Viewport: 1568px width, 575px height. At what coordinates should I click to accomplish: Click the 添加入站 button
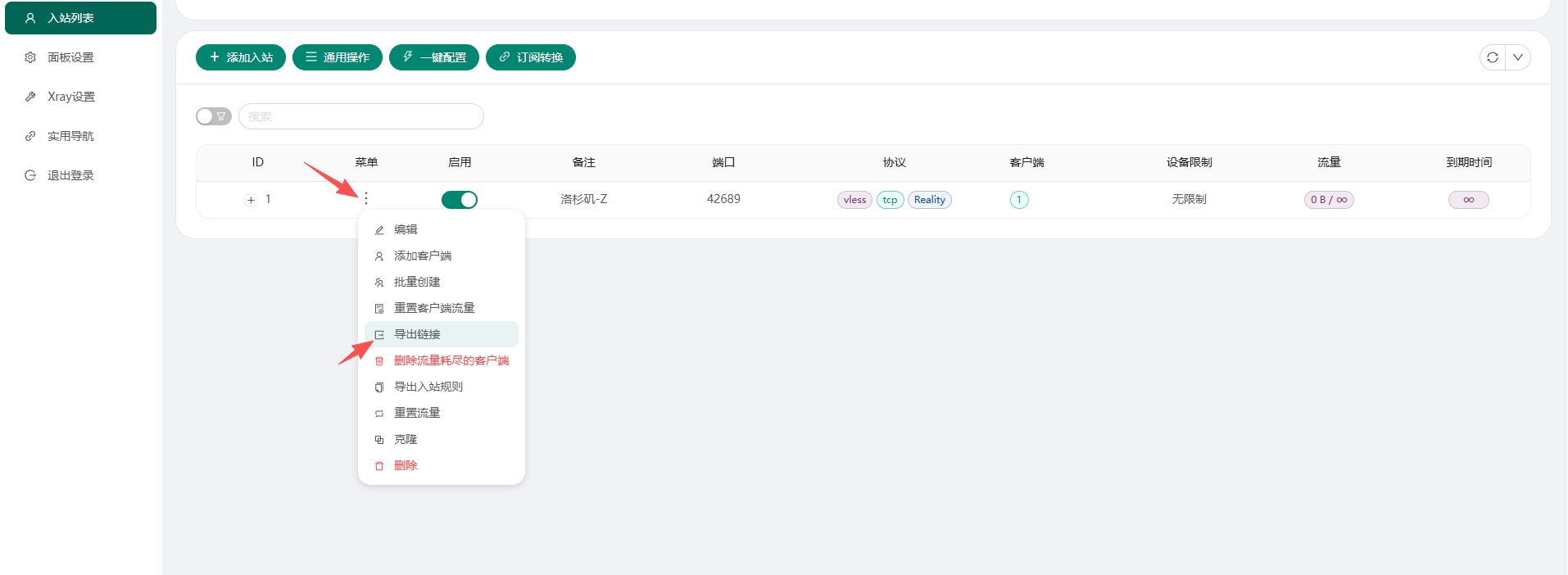pyautogui.click(x=241, y=57)
